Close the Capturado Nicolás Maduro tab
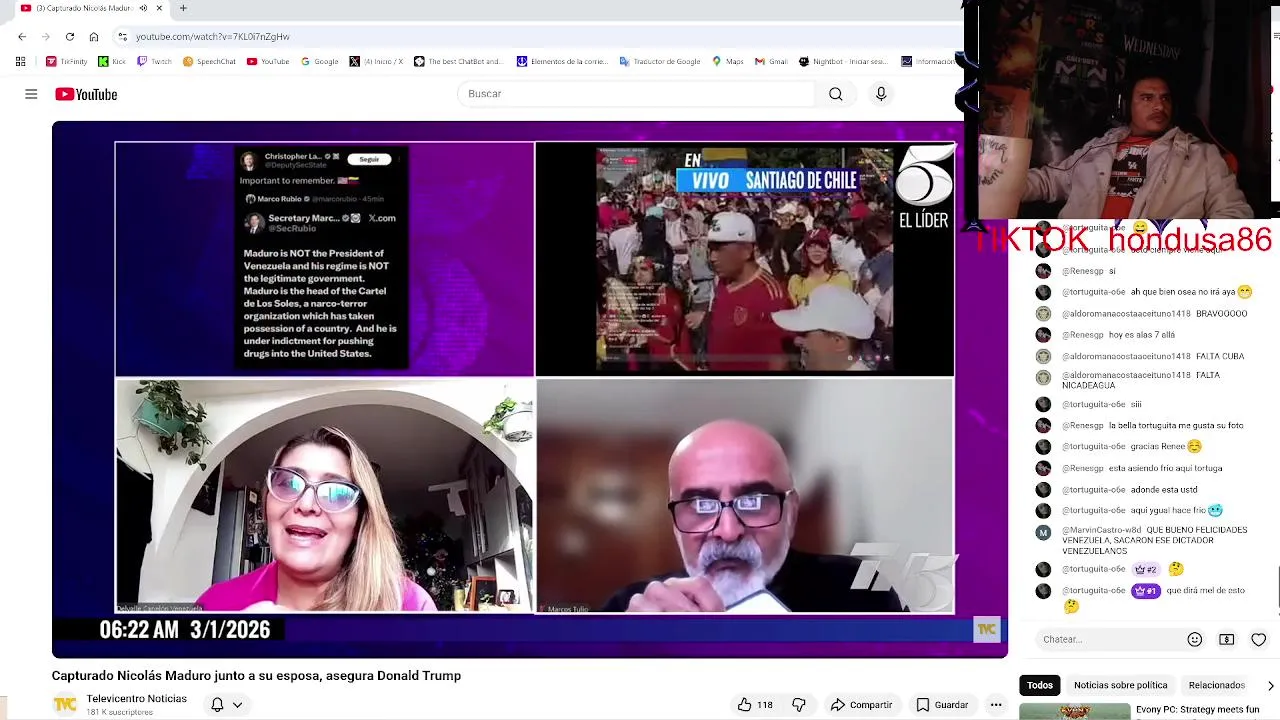1280x720 pixels. click(x=159, y=8)
